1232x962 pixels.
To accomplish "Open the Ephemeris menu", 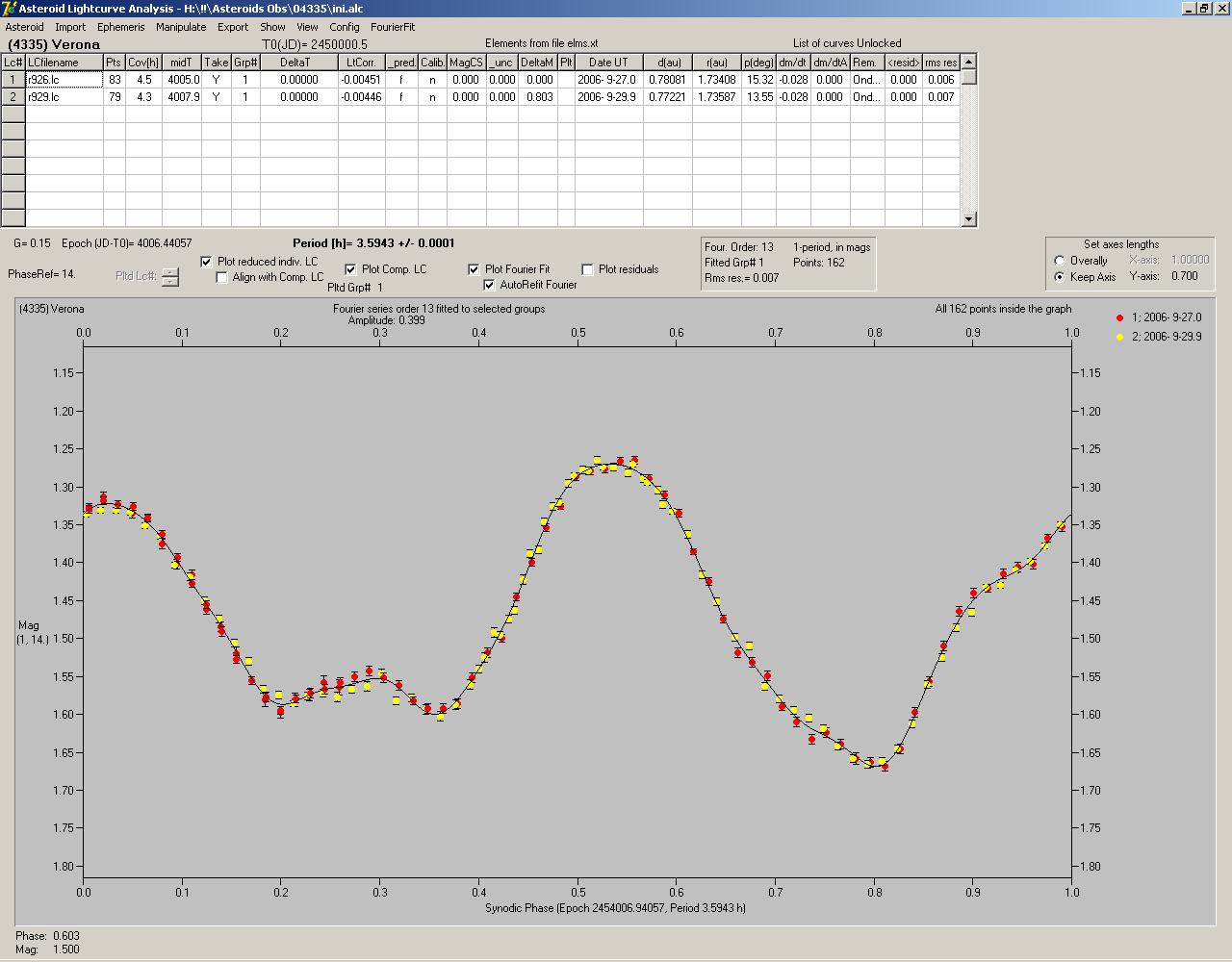I will point(121,27).
